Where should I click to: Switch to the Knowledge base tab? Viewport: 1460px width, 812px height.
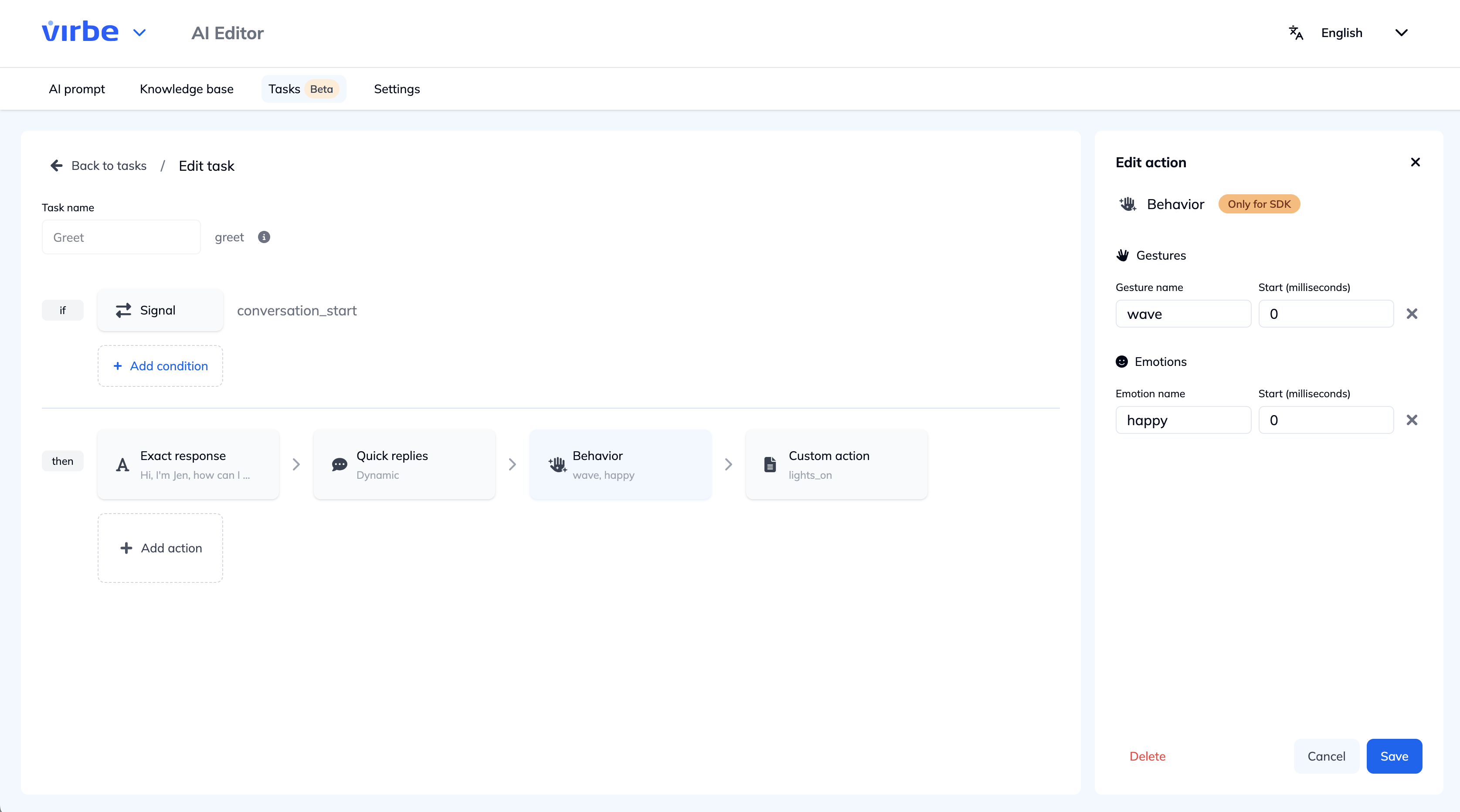[187, 89]
